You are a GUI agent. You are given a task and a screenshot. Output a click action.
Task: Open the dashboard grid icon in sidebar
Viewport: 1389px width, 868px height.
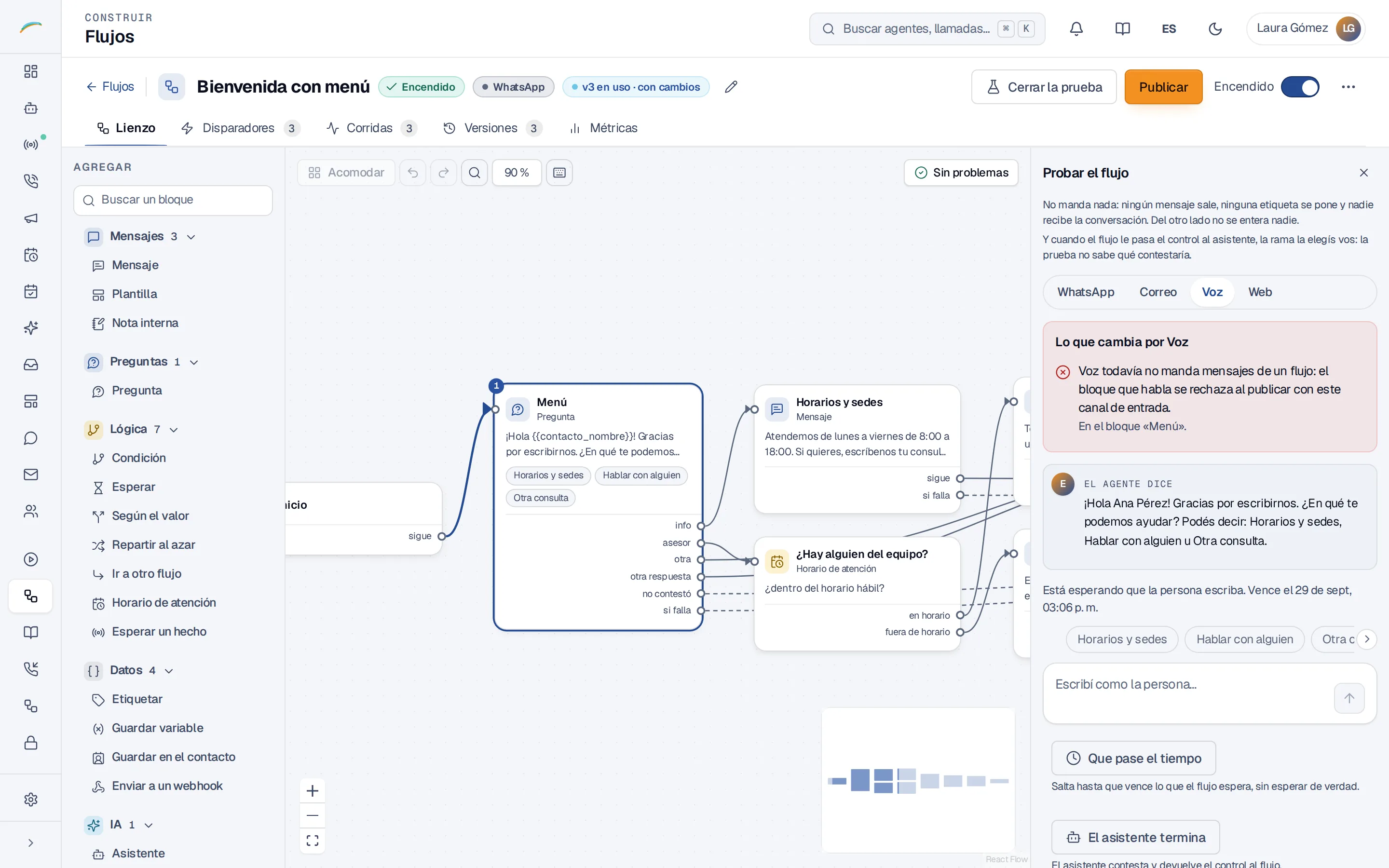point(31,71)
